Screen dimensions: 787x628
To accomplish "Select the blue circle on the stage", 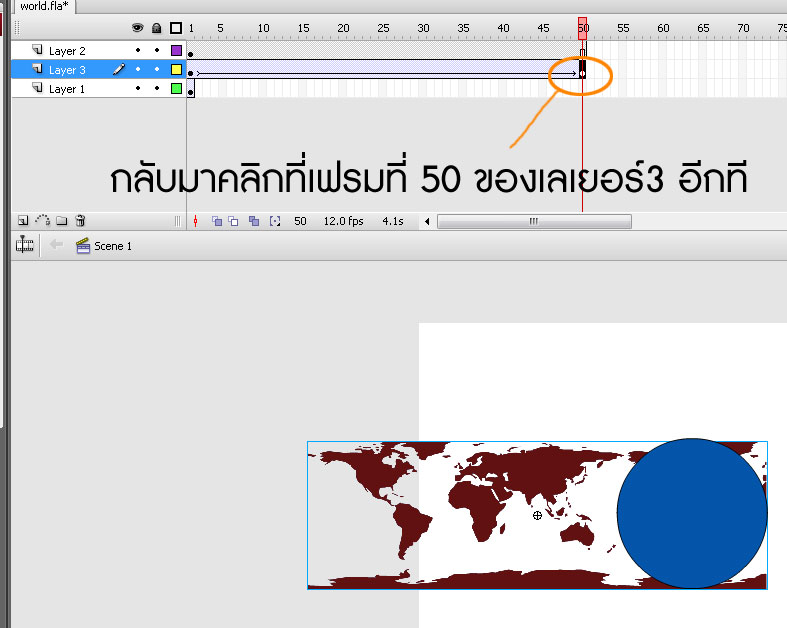I will coord(692,513).
